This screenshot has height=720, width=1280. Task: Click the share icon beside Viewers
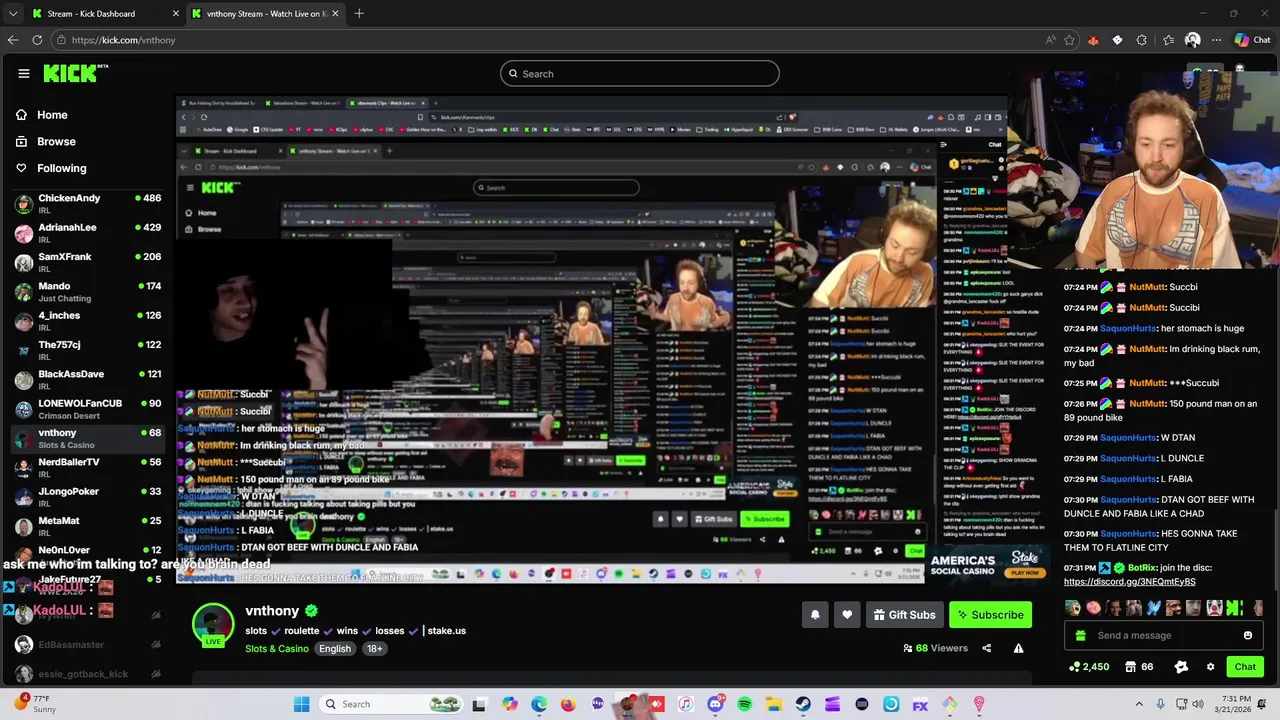pos(986,648)
